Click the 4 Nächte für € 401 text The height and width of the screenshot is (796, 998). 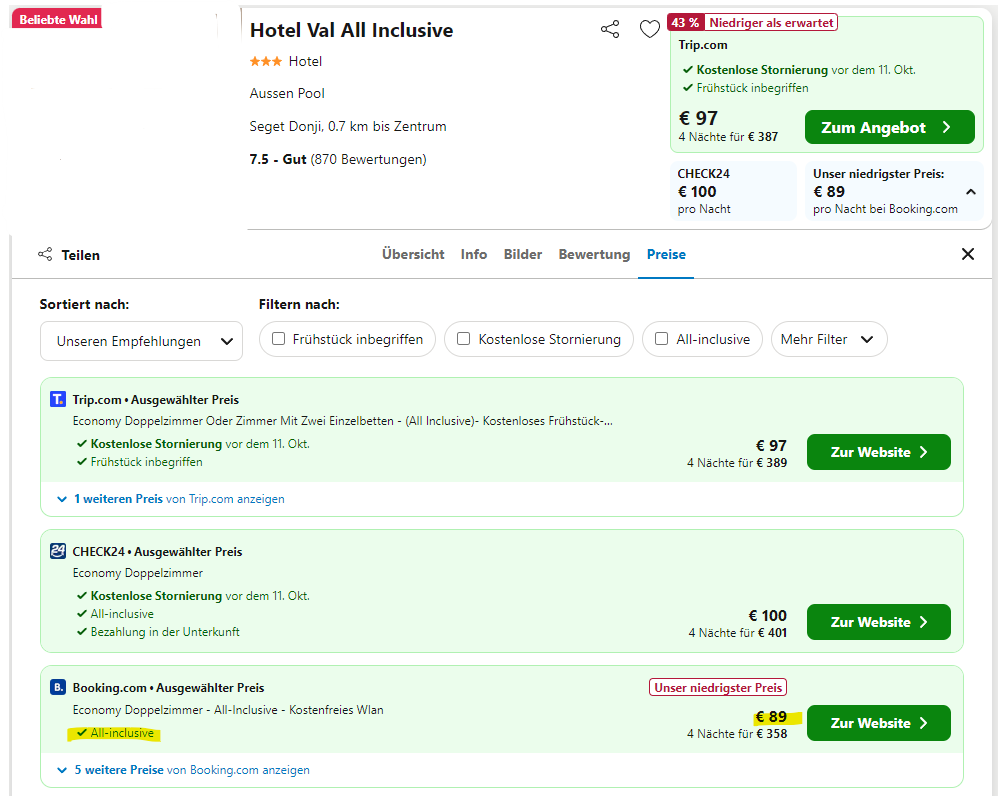(x=738, y=633)
